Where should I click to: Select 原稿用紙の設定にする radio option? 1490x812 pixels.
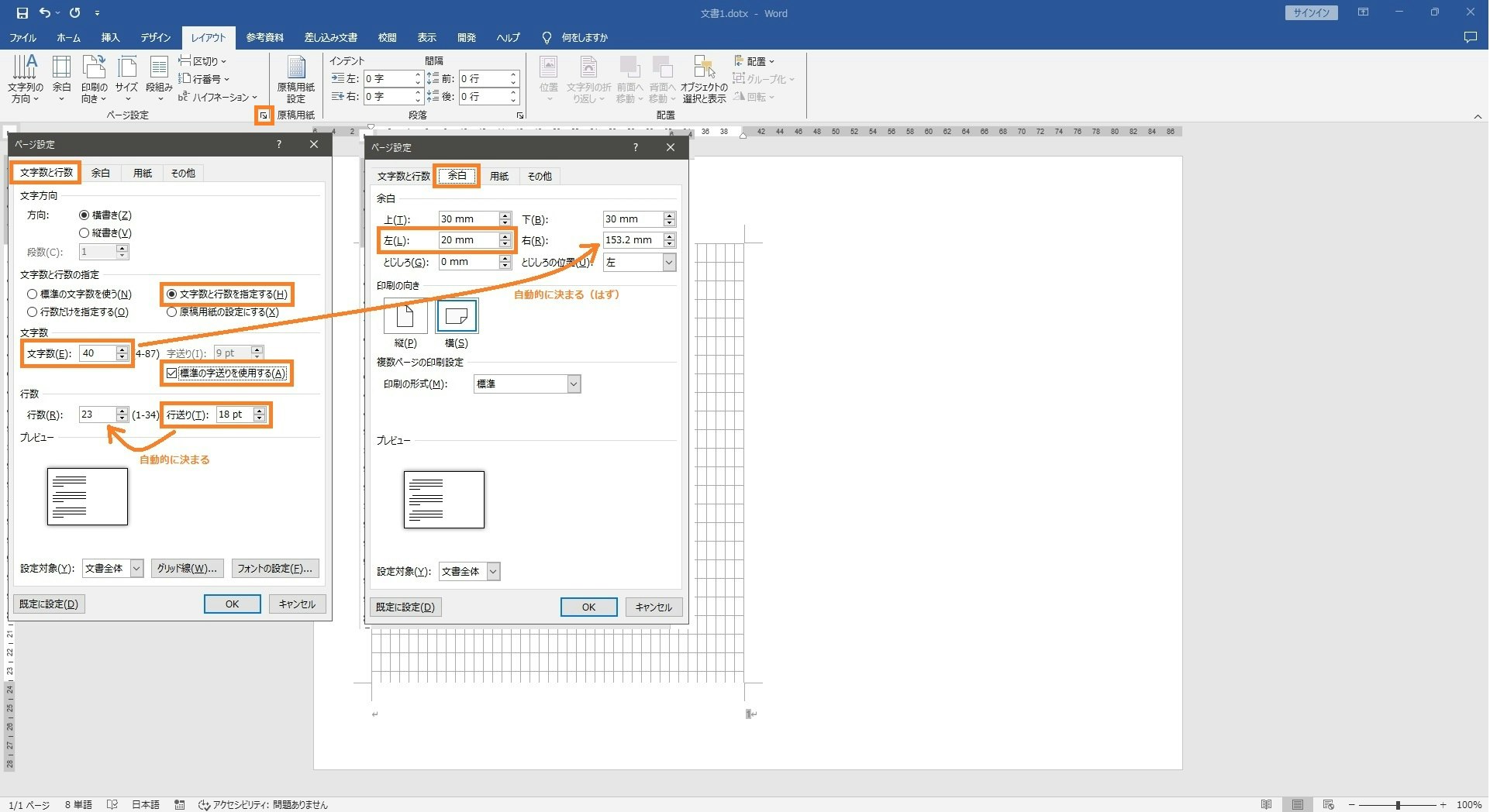(172, 312)
